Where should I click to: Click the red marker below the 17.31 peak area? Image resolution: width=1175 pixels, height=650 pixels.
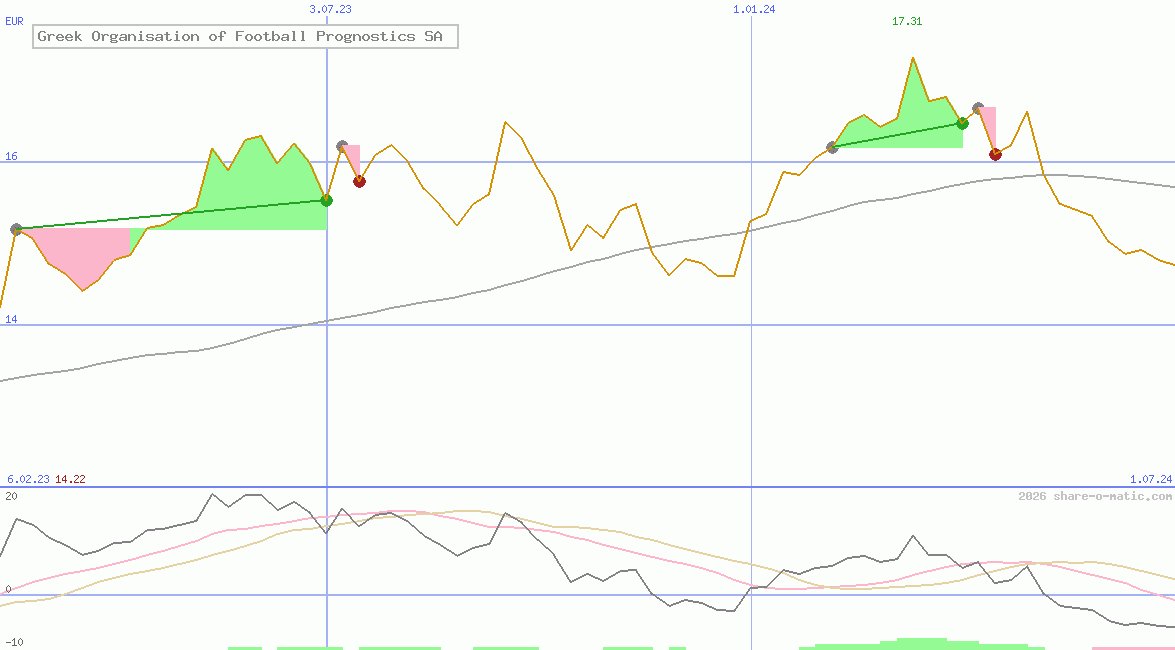tap(995, 154)
